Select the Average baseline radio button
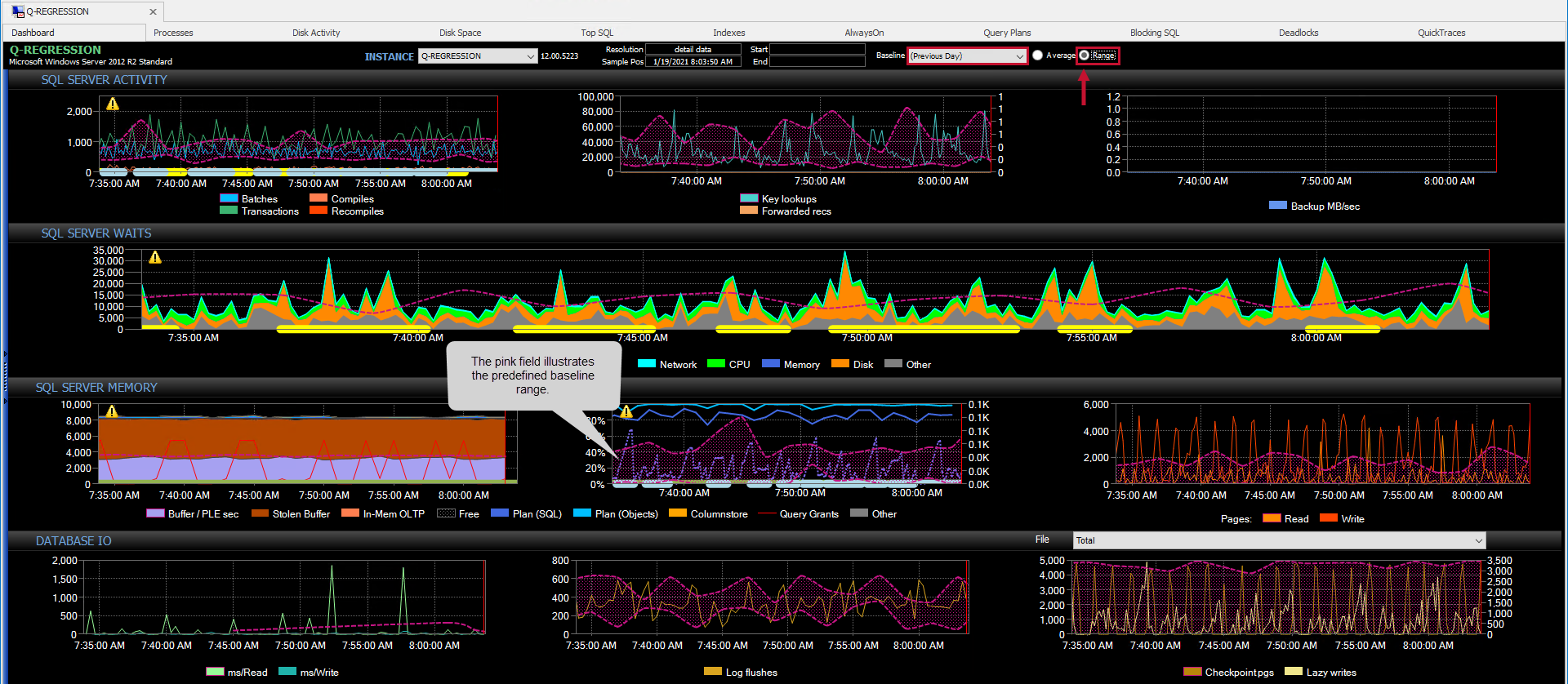The width and height of the screenshot is (1568, 684). pyautogui.click(x=1037, y=56)
